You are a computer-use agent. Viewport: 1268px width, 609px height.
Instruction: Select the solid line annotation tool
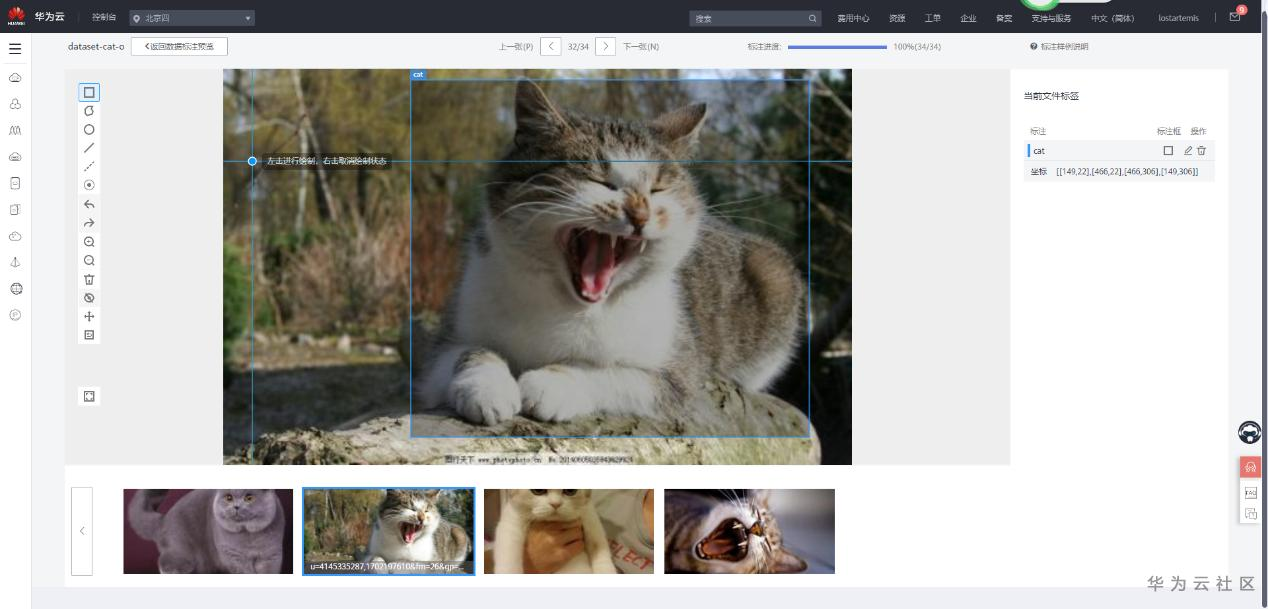pos(89,148)
